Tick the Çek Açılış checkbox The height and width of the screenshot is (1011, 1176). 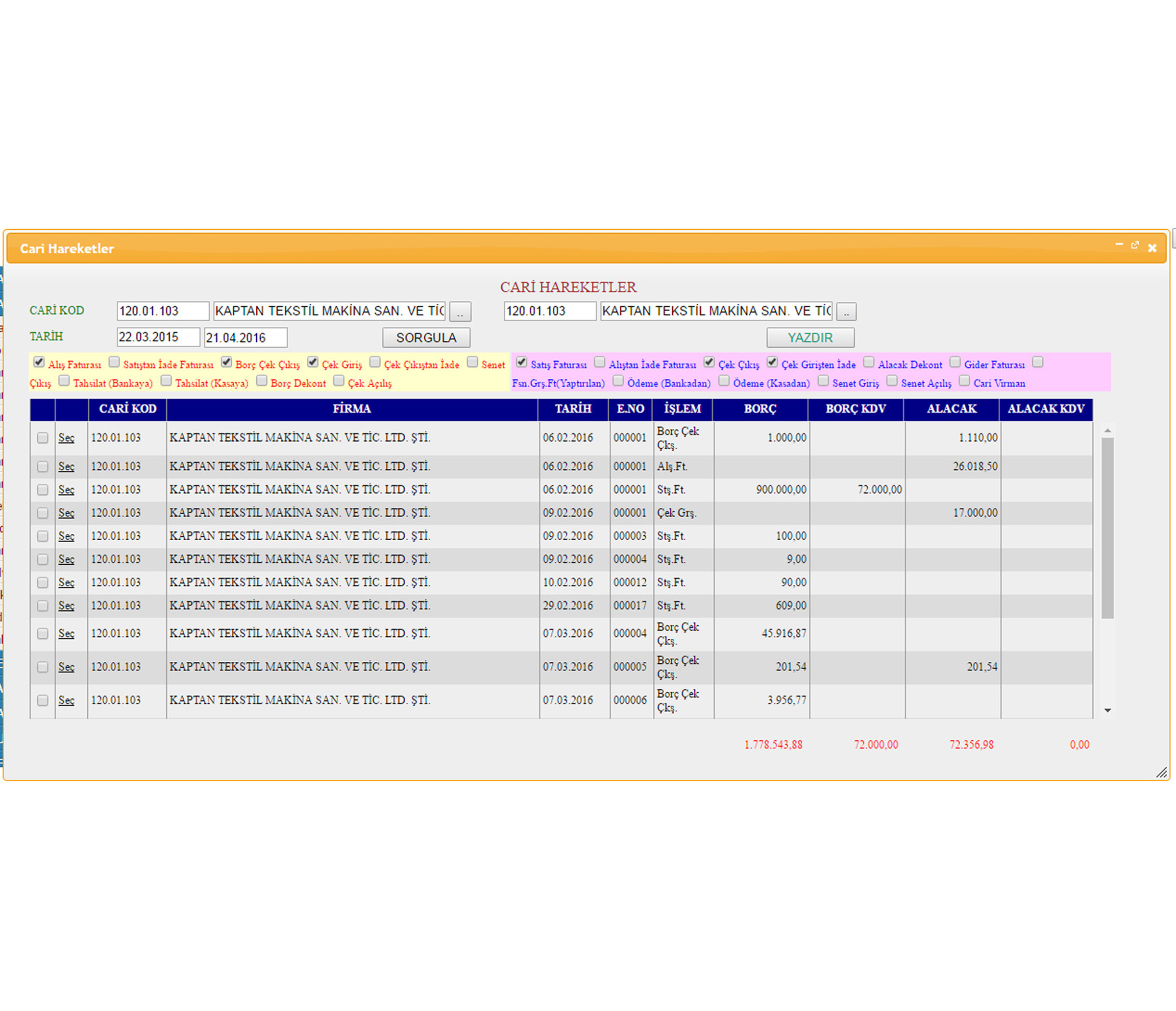tap(339, 380)
